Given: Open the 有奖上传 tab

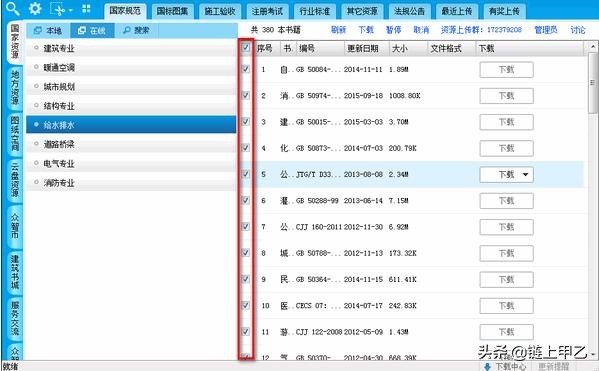Looking at the screenshot, I should pos(504,11).
